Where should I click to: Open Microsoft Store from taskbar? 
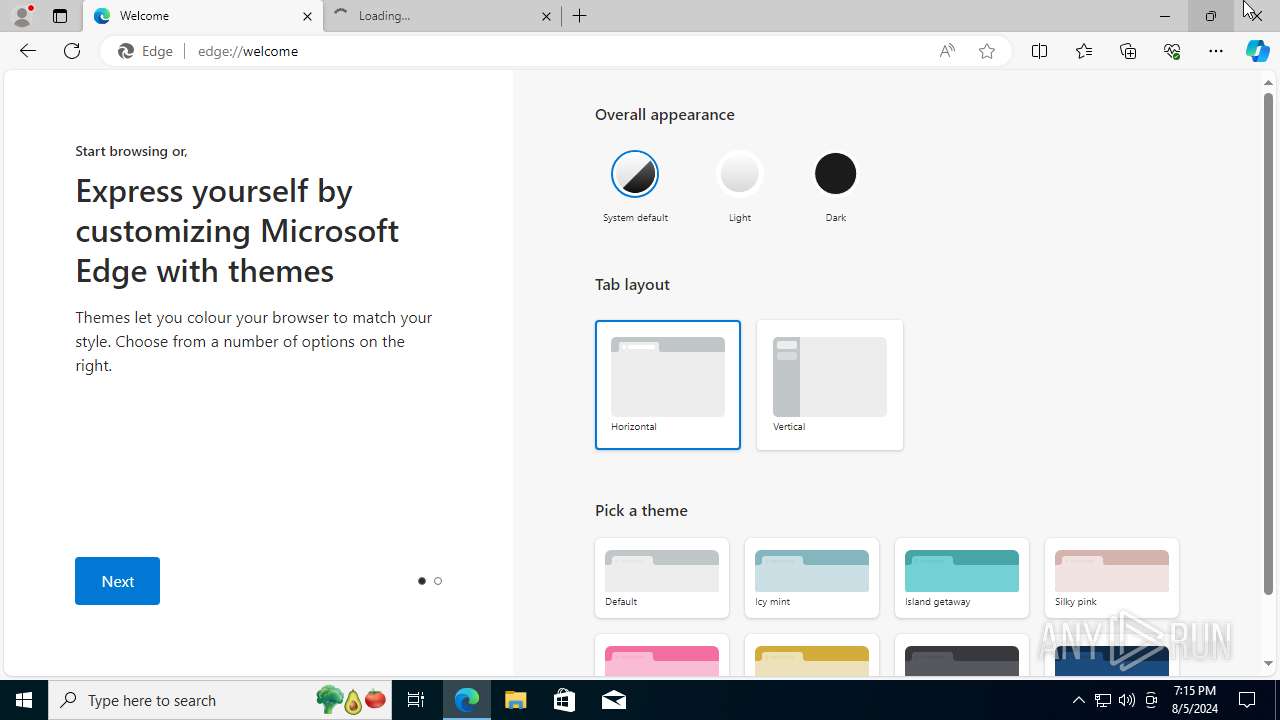[565, 700]
